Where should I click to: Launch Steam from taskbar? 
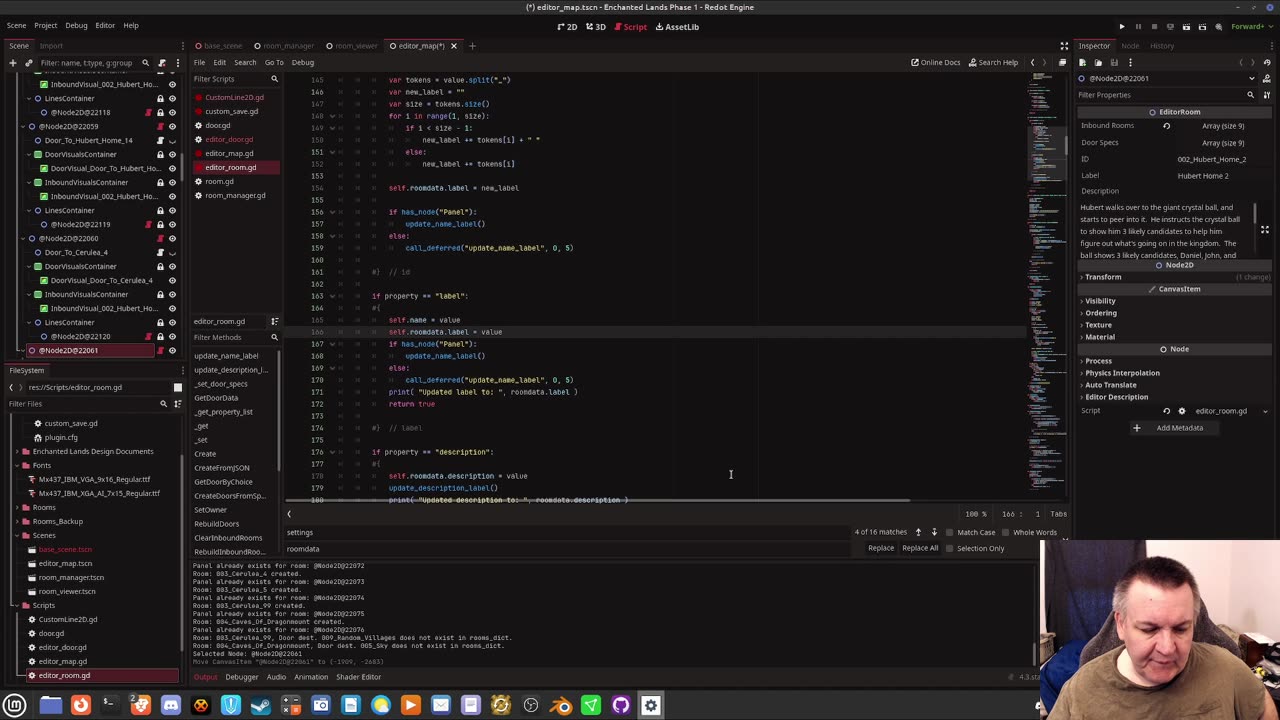[x=261, y=705]
